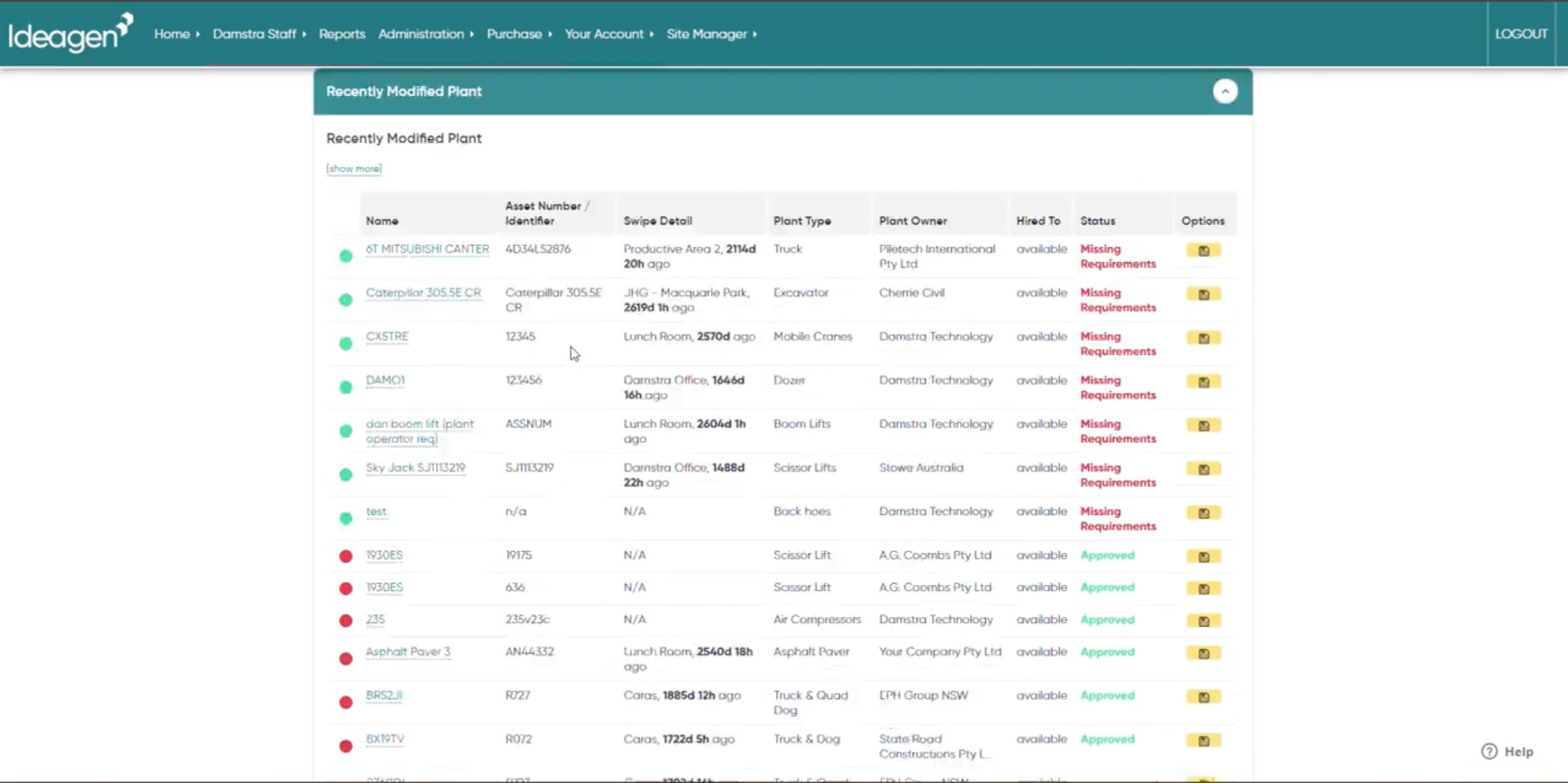
Task: Click options icon for dan boom lift row
Action: tap(1203, 425)
